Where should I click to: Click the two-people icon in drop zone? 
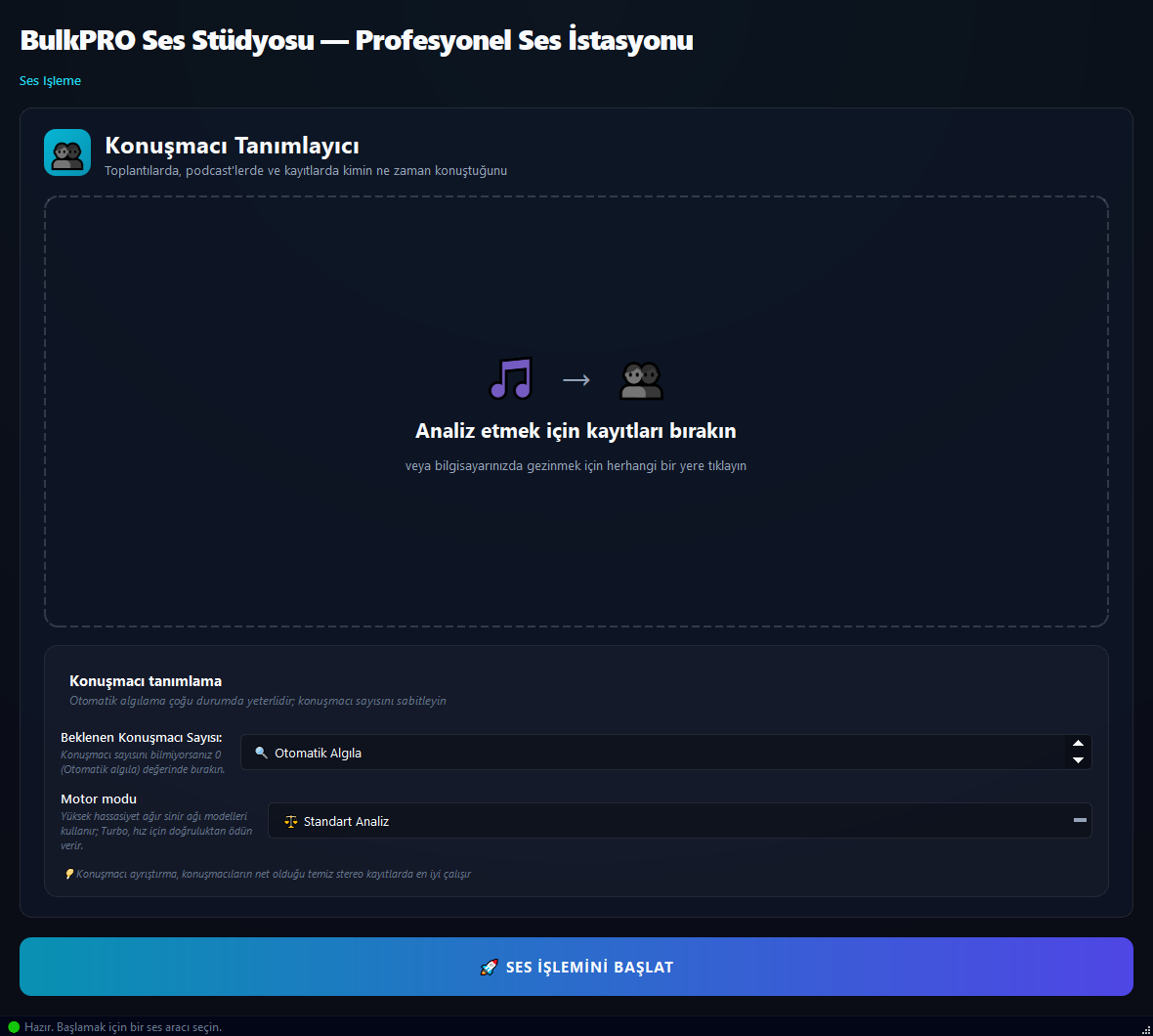641,380
